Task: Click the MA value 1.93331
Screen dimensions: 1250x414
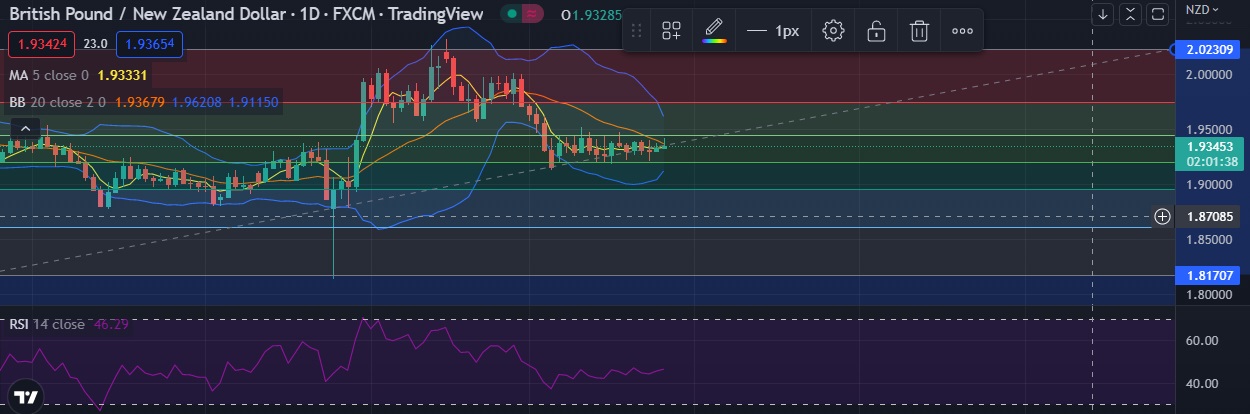Action: click(123, 75)
